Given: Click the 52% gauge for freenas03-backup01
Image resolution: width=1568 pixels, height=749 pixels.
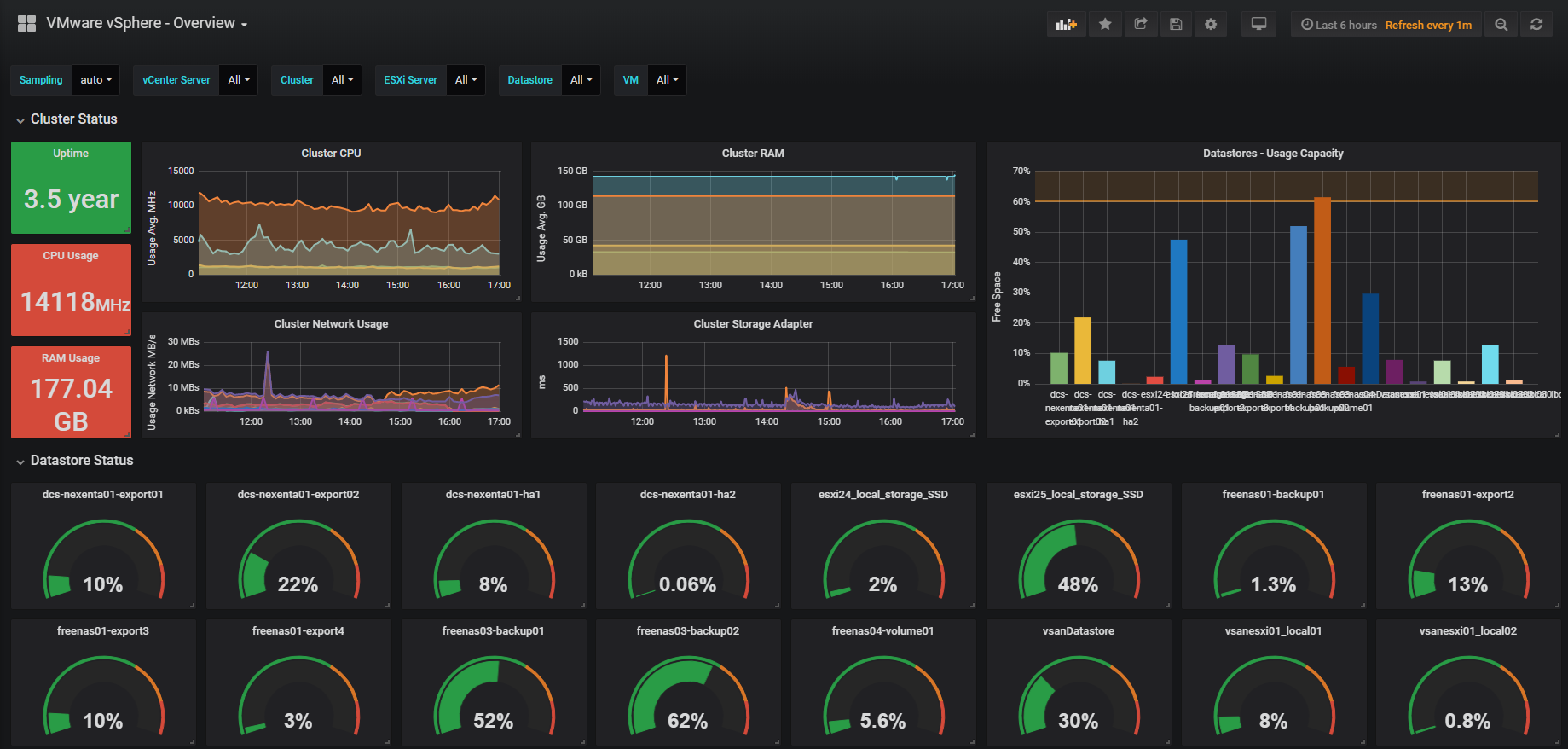Looking at the screenshot, I should (x=493, y=696).
